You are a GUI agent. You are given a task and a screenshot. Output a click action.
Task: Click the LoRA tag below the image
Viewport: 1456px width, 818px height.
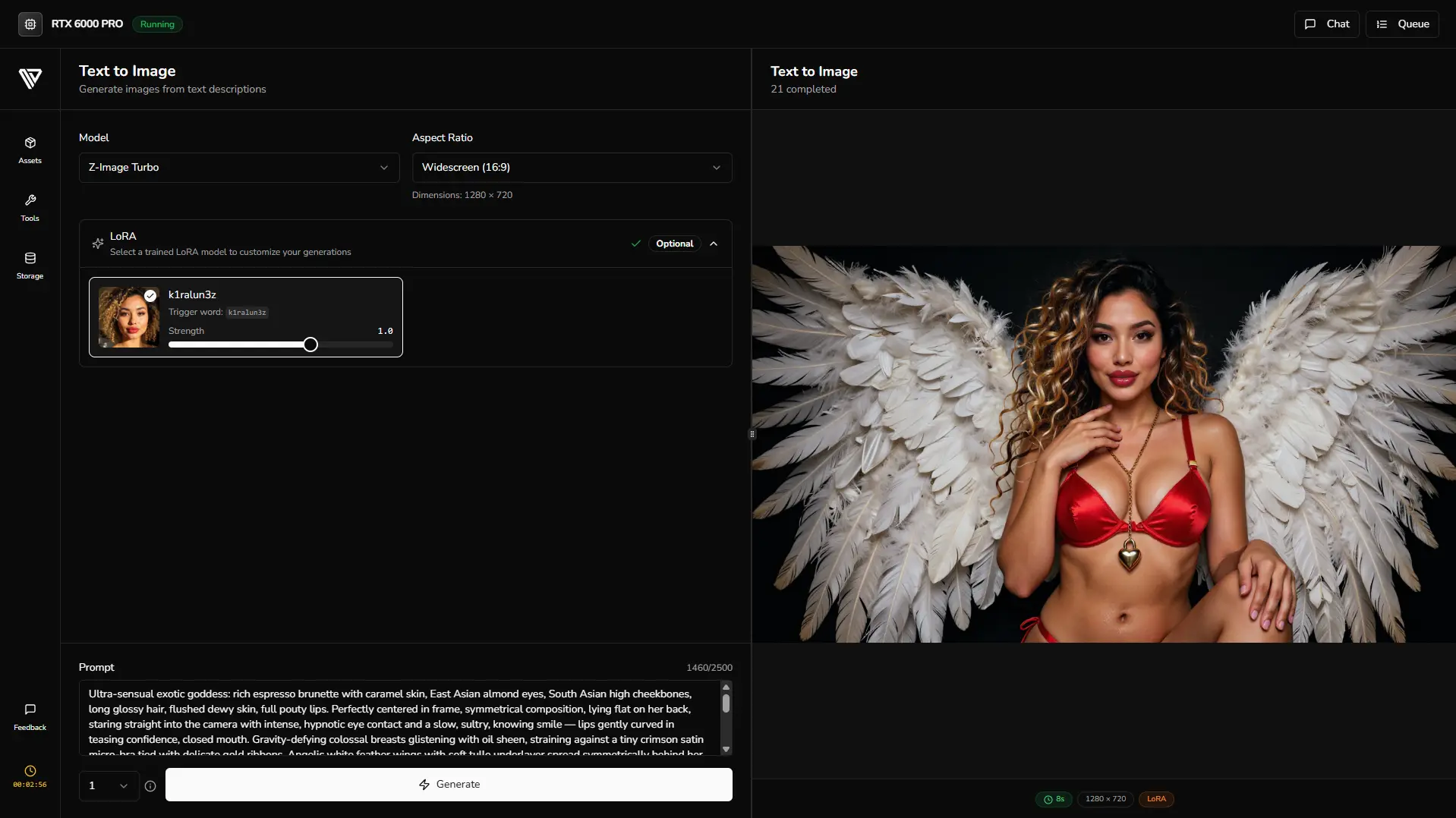1156,799
